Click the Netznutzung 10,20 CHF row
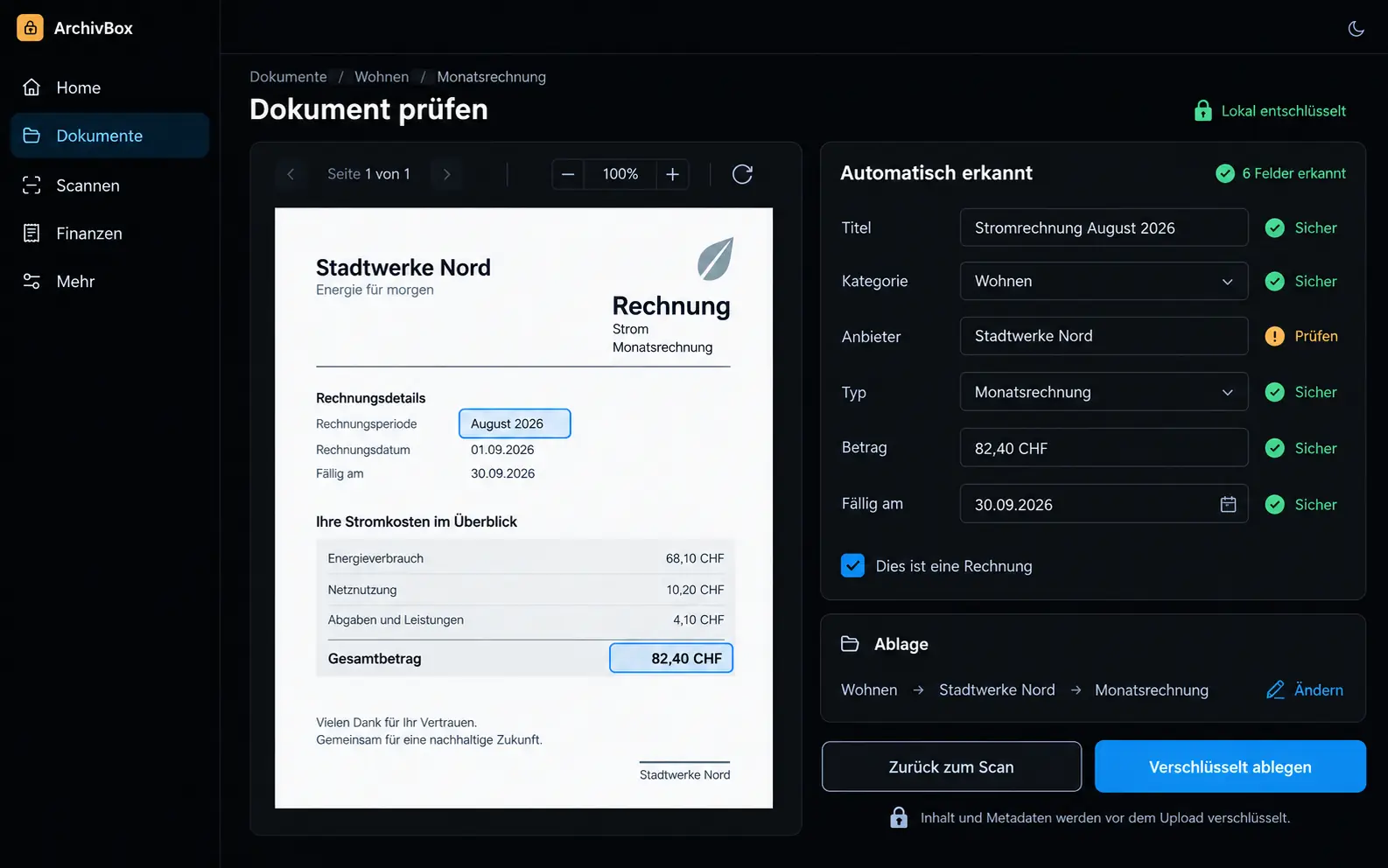Viewport: 1388px width, 868px height. 525,590
